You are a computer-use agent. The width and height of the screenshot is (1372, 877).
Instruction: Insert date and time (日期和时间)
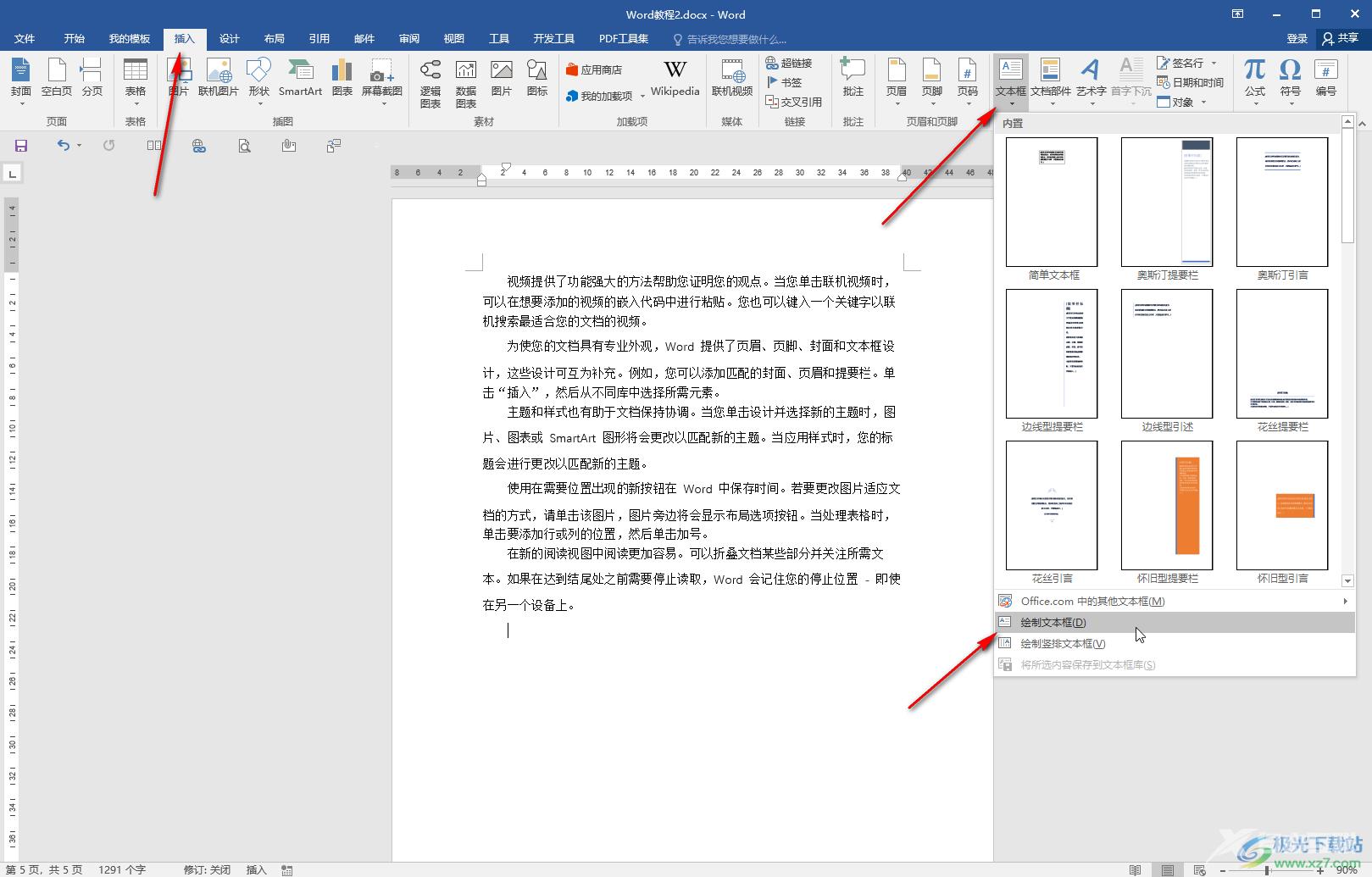(x=1190, y=82)
